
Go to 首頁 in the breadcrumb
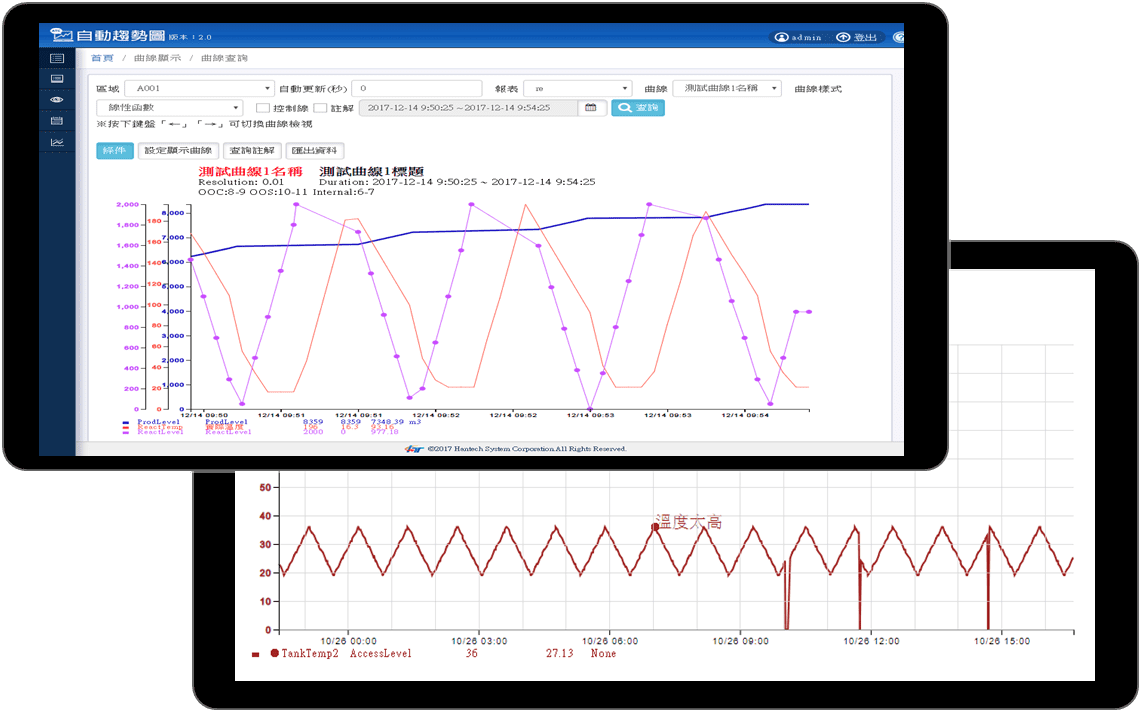[102, 59]
